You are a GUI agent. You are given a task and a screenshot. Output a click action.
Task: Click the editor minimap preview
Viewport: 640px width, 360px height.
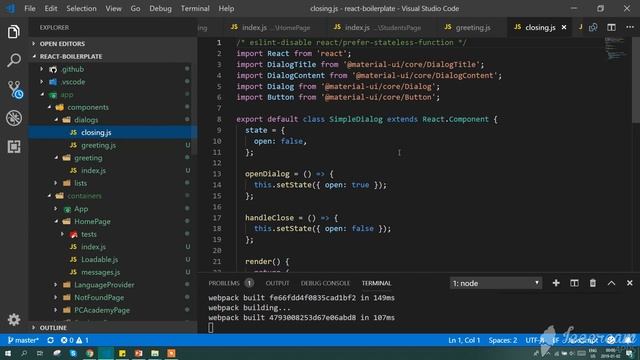point(616,49)
